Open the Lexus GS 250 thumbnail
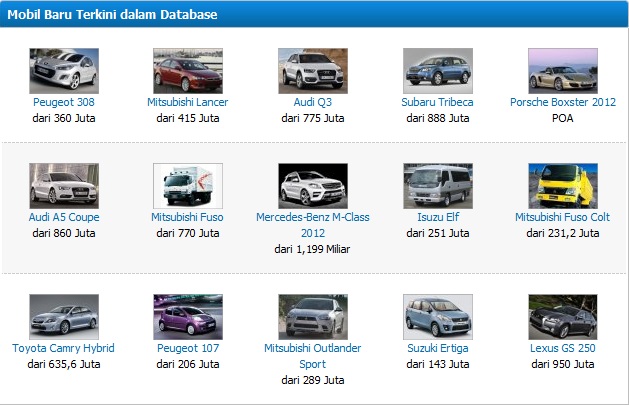 (563, 317)
